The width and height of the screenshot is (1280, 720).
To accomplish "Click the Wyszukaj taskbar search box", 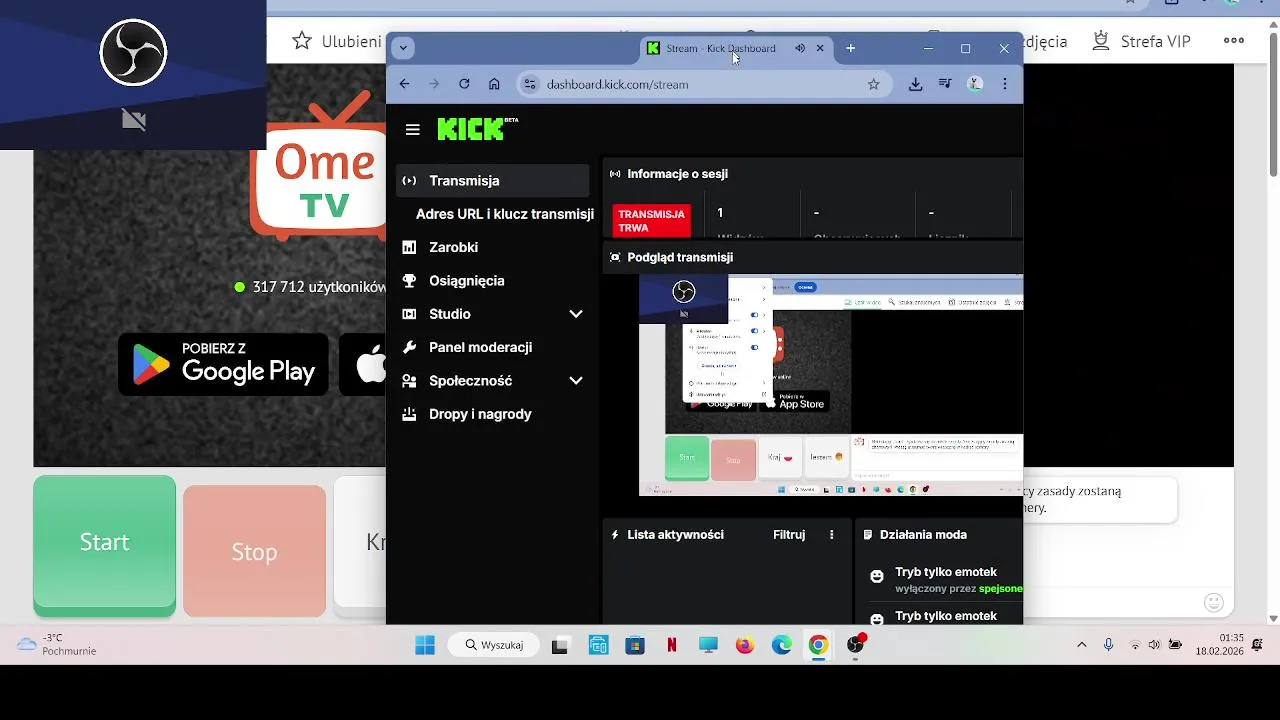I will click(494, 645).
